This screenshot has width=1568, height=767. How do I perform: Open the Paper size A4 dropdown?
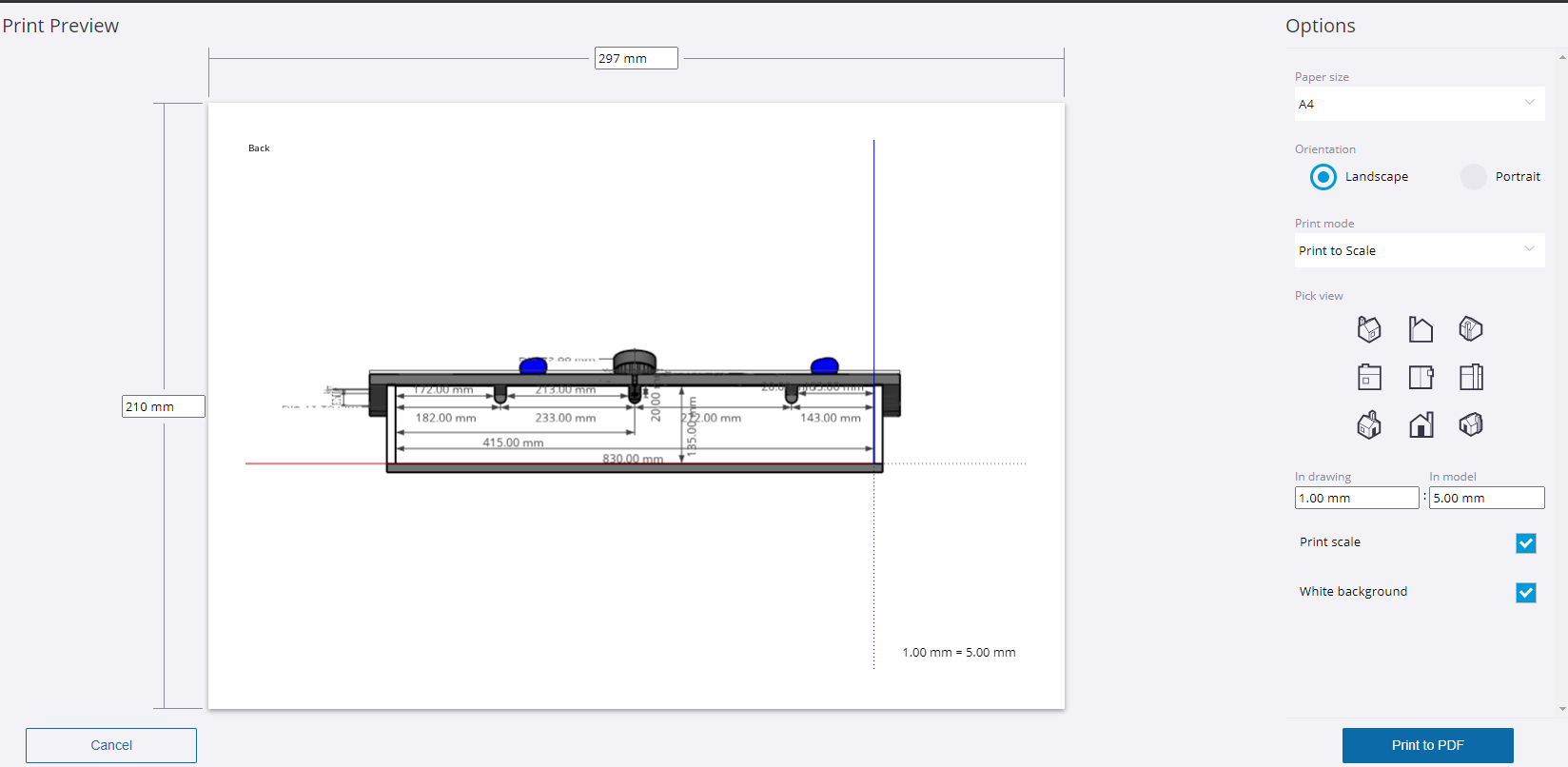pos(1420,104)
